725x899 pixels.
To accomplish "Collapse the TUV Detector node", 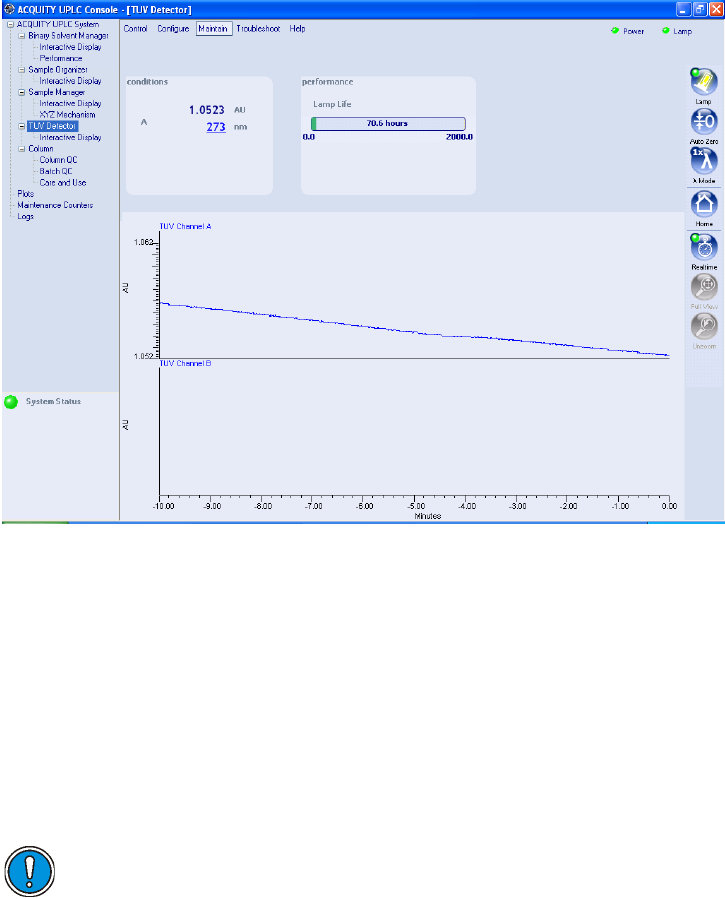I will click(22, 126).
